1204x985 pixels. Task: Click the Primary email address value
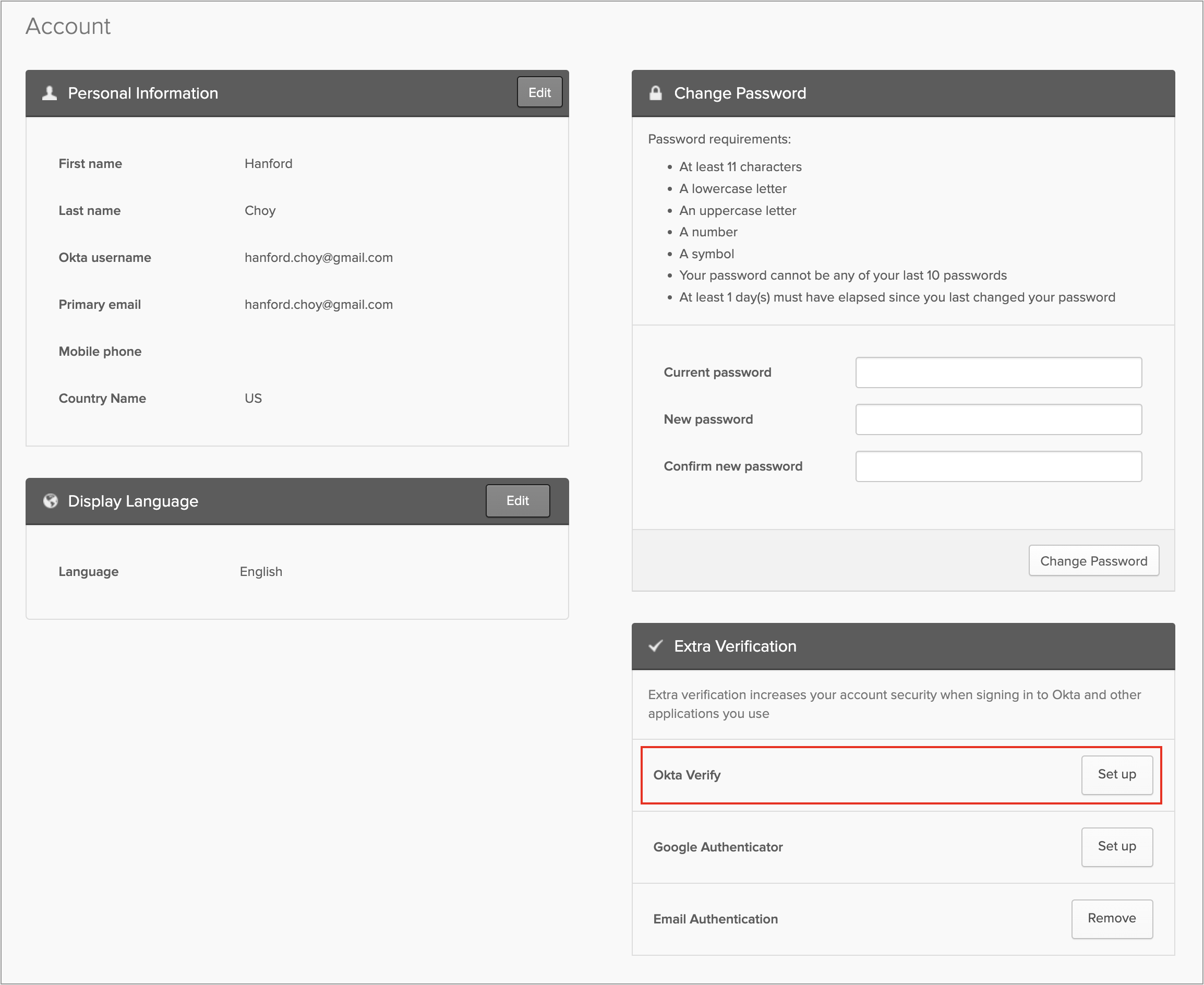point(318,305)
